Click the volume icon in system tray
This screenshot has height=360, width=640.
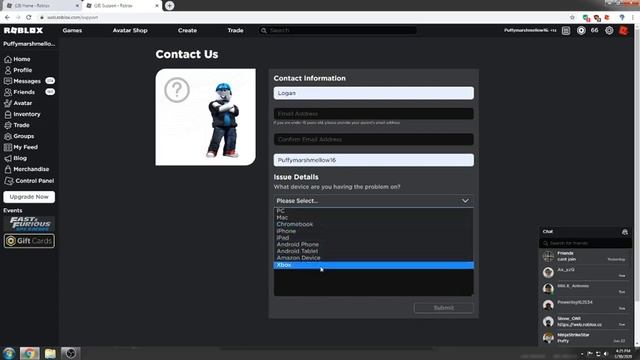(x=606, y=353)
